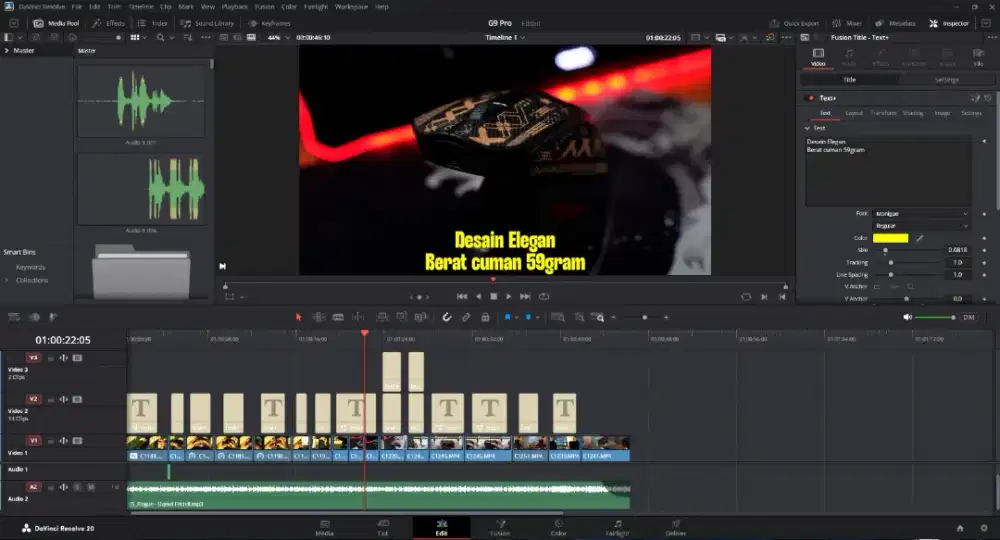Screen dimensions: 1000x540
Task: Open the timeline view options icon
Action: (13, 317)
